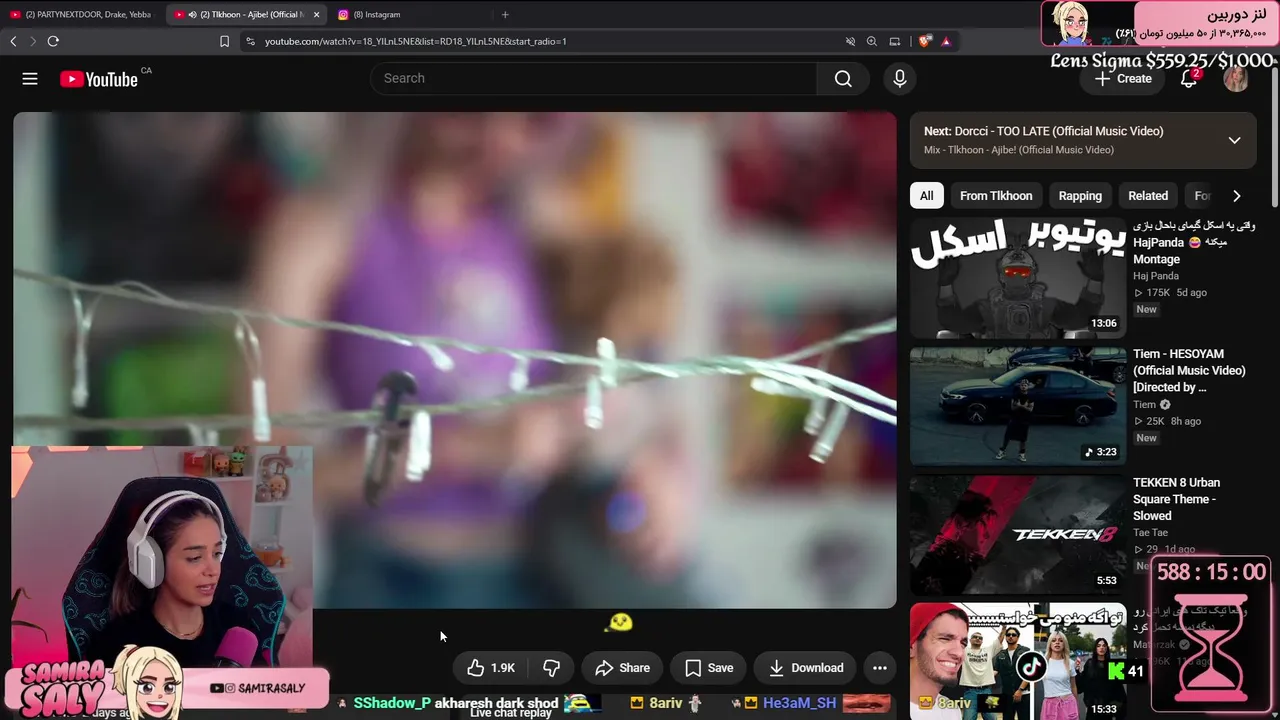Select the All filter chip
1280x720 pixels.
pyautogui.click(x=927, y=196)
